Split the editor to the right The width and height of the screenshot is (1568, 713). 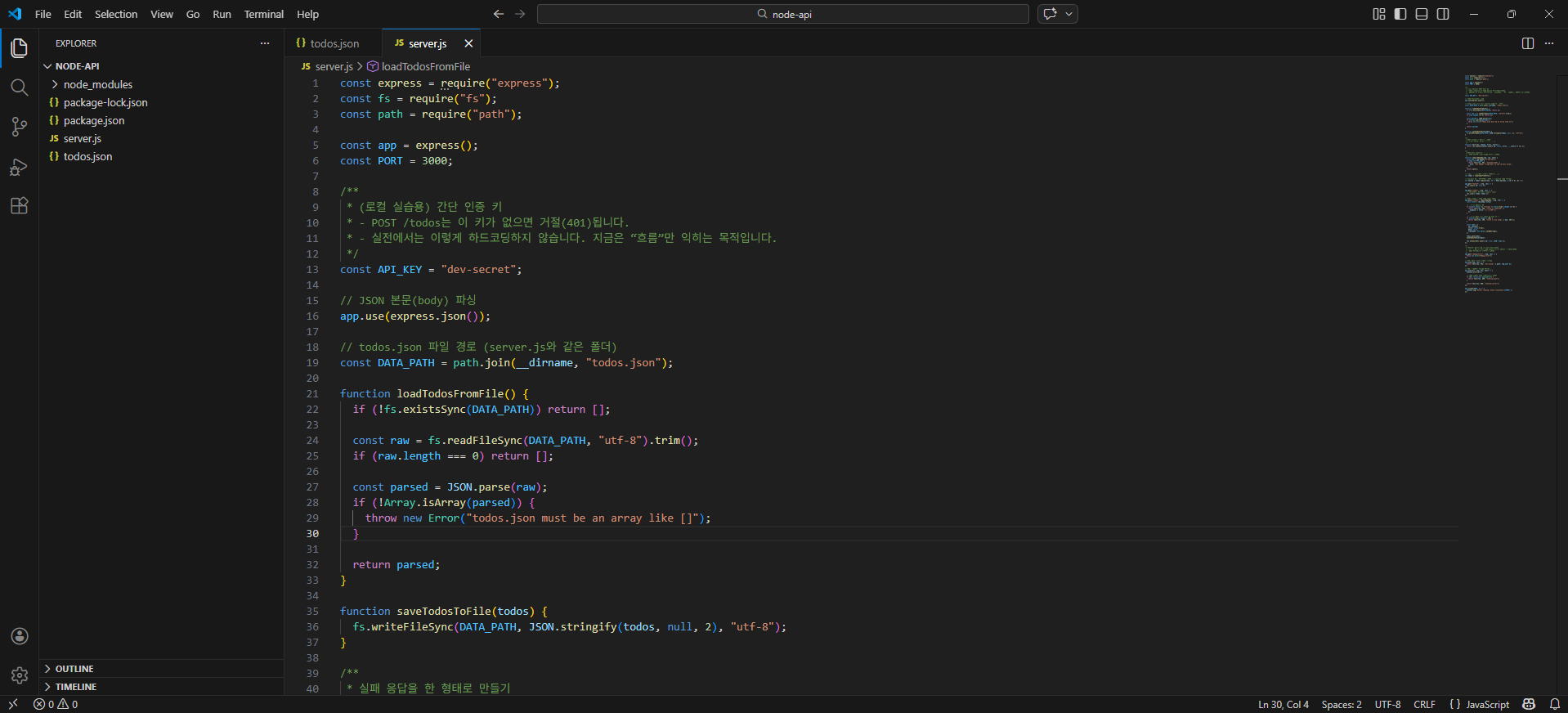[x=1528, y=43]
